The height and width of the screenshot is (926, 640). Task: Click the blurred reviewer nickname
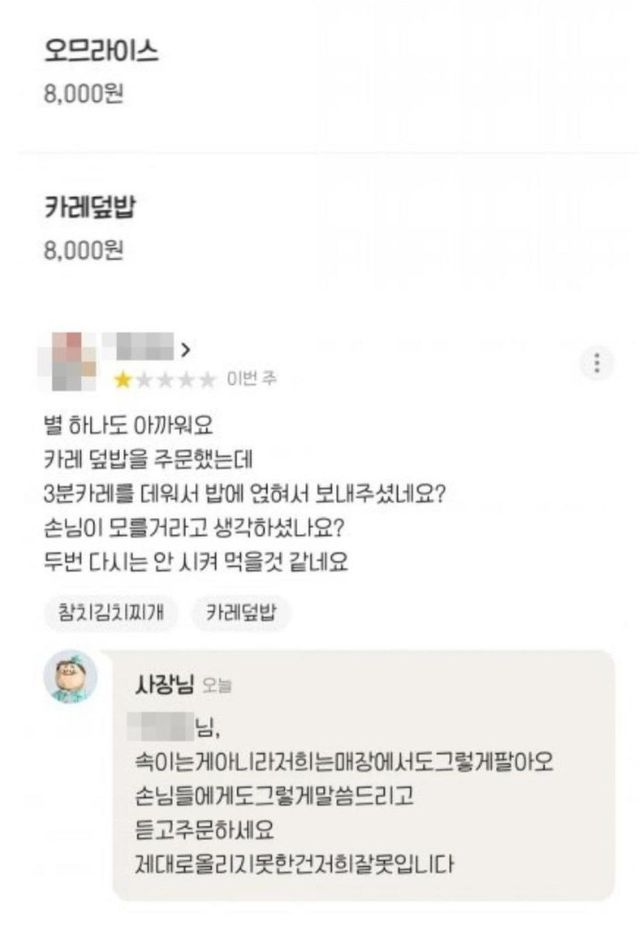(139, 347)
